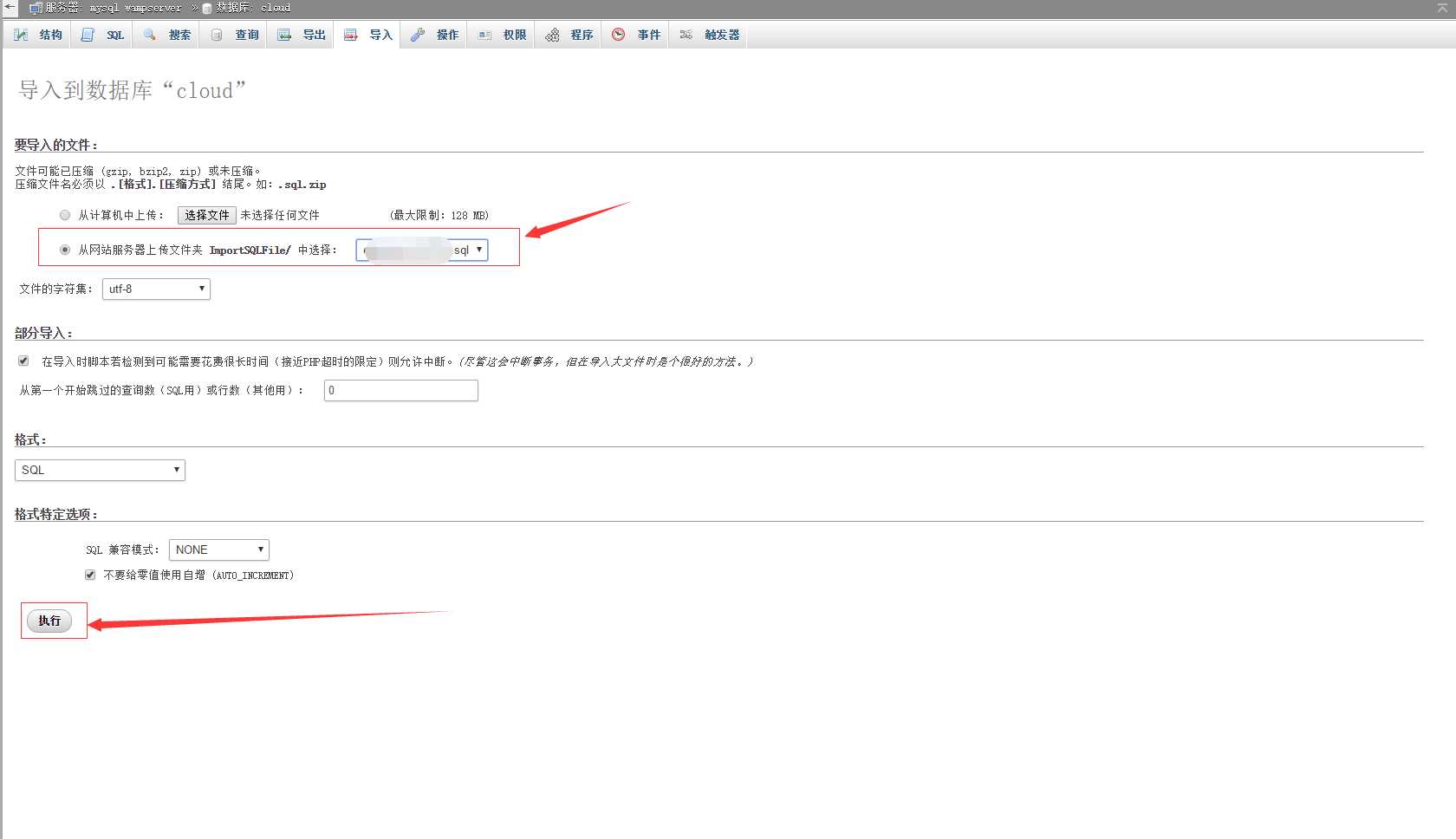Screen dimensions: 1456x839
Task: Select the 从网站服务器上传文件夹 radio button
Action: click(65, 250)
